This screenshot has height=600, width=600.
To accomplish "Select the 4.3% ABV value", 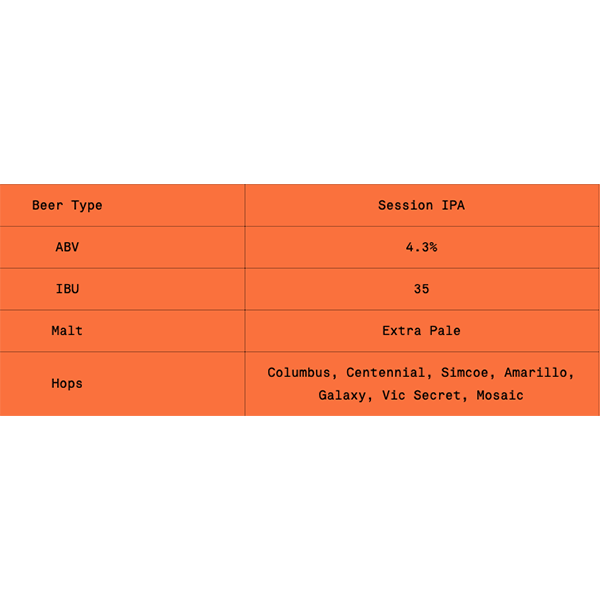I will [421, 247].
